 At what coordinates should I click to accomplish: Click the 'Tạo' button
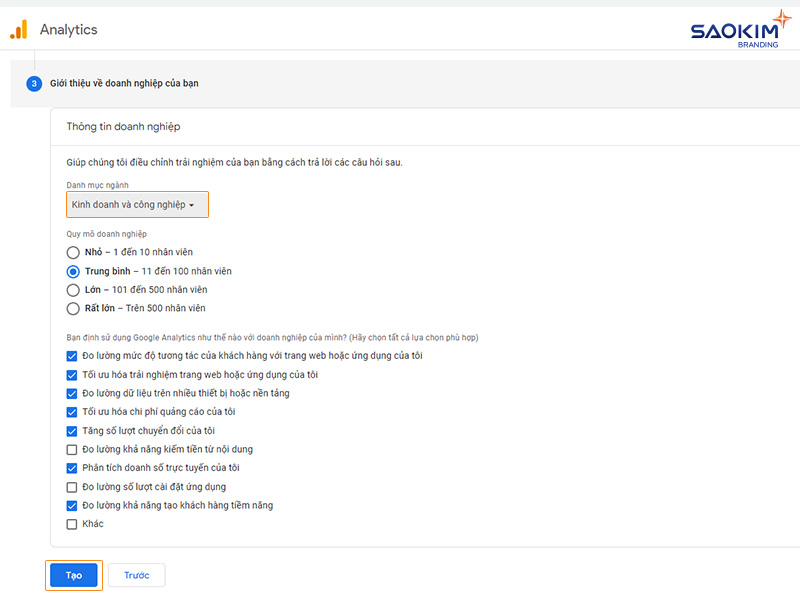[x=73, y=575]
